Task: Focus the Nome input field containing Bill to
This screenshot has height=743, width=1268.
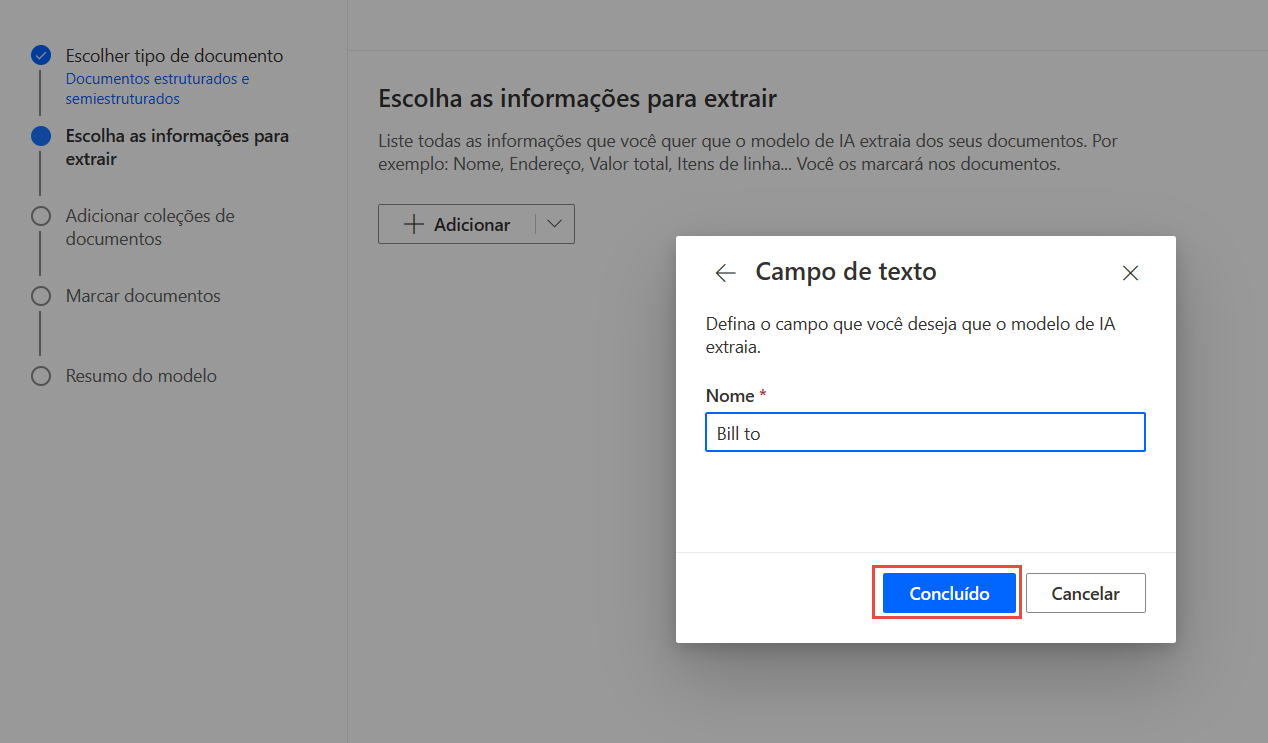Action: [x=925, y=433]
